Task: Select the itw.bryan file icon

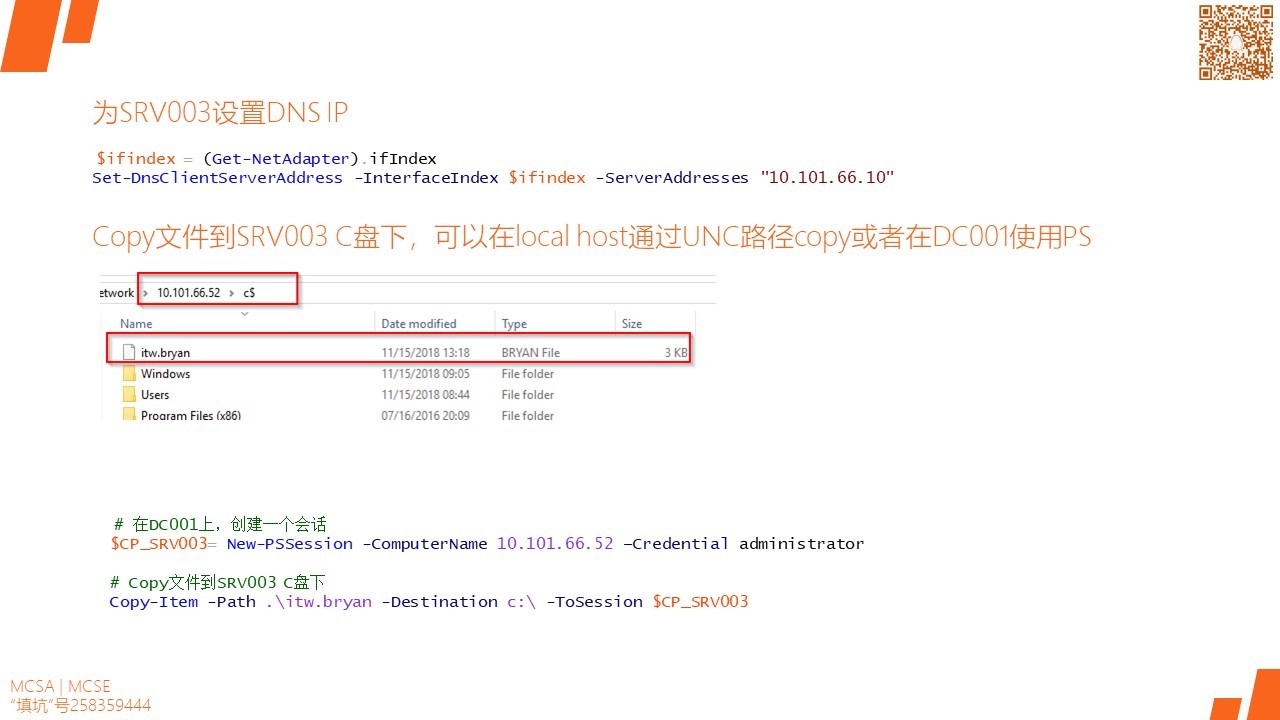Action: click(x=128, y=352)
